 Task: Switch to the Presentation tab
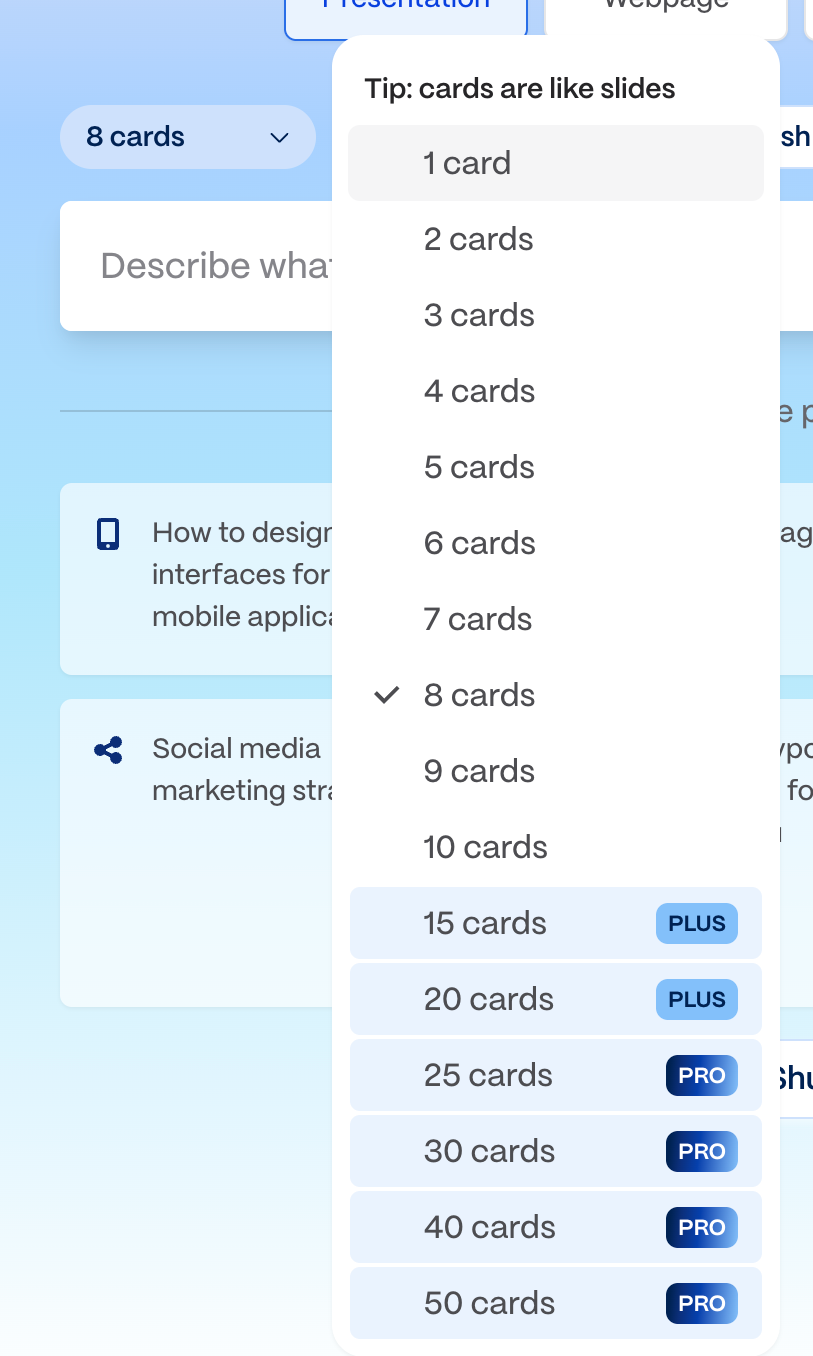pyautogui.click(x=405, y=8)
